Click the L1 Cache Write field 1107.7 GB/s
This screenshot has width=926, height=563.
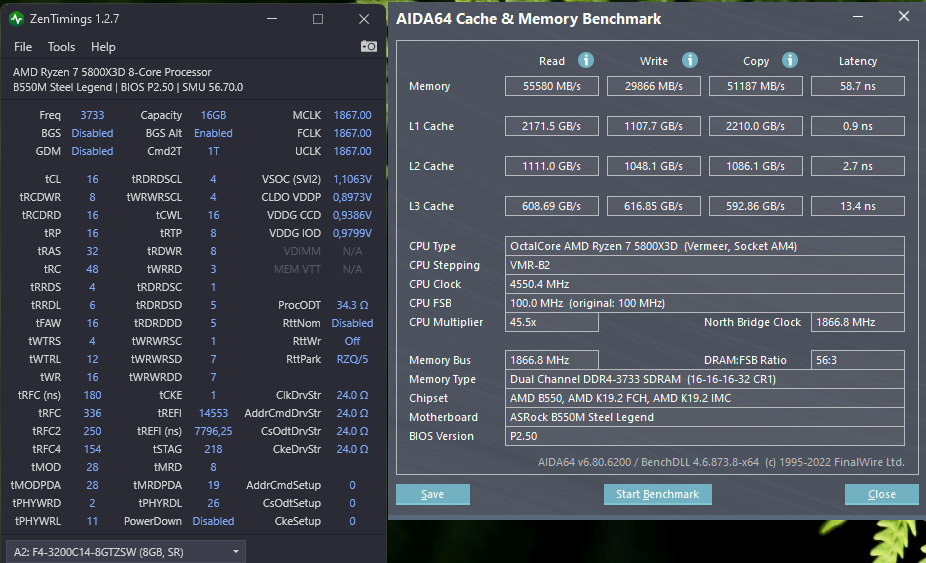click(654, 126)
